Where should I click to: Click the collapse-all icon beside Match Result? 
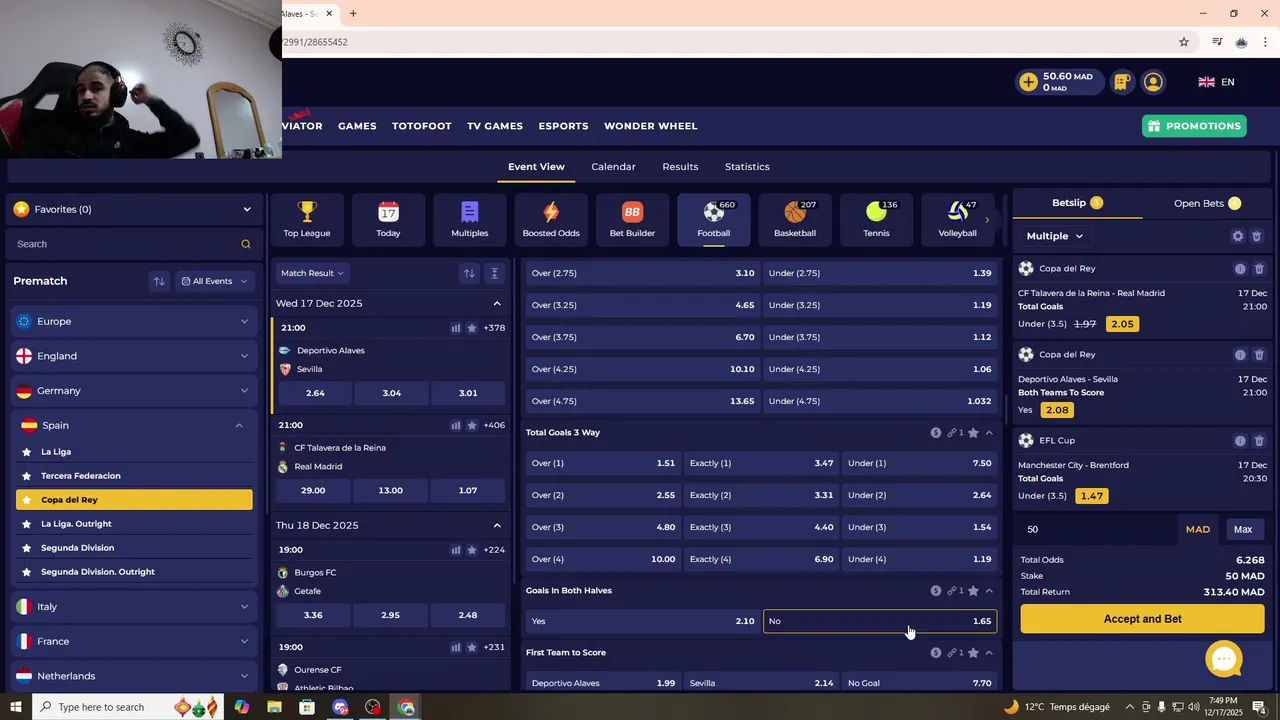pyautogui.click(x=494, y=273)
